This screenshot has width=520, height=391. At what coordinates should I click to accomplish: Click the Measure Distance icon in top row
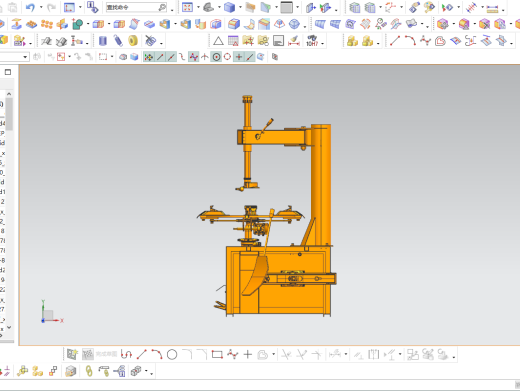[492, 9]
